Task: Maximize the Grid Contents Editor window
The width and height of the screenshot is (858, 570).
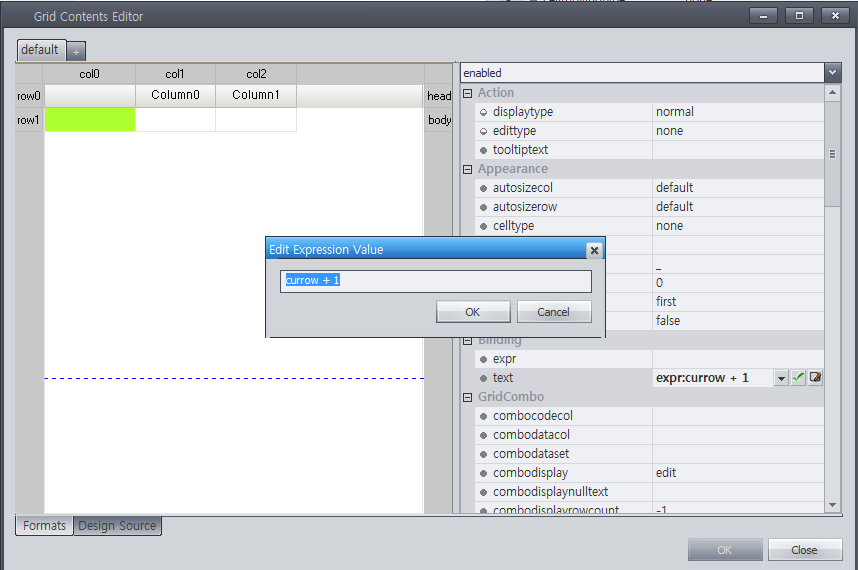Action: (799, 16)
